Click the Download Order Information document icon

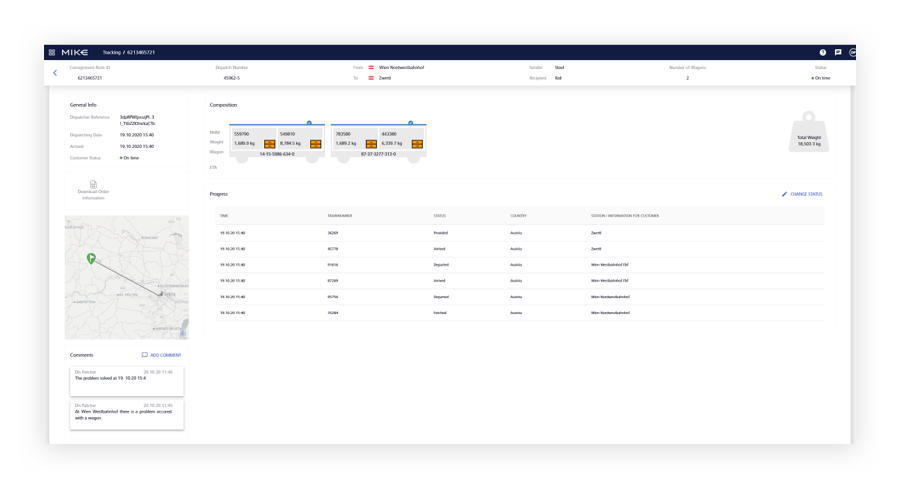pyautogui.click(x=93, y=185)
